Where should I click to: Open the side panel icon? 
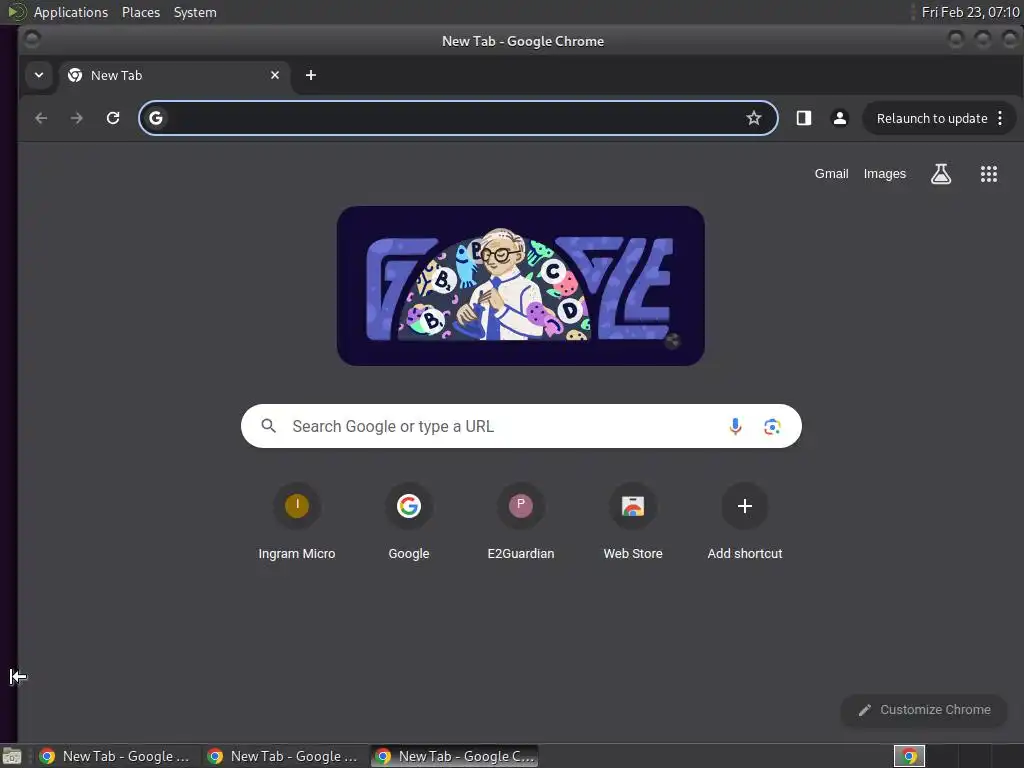tap(803, 118)
